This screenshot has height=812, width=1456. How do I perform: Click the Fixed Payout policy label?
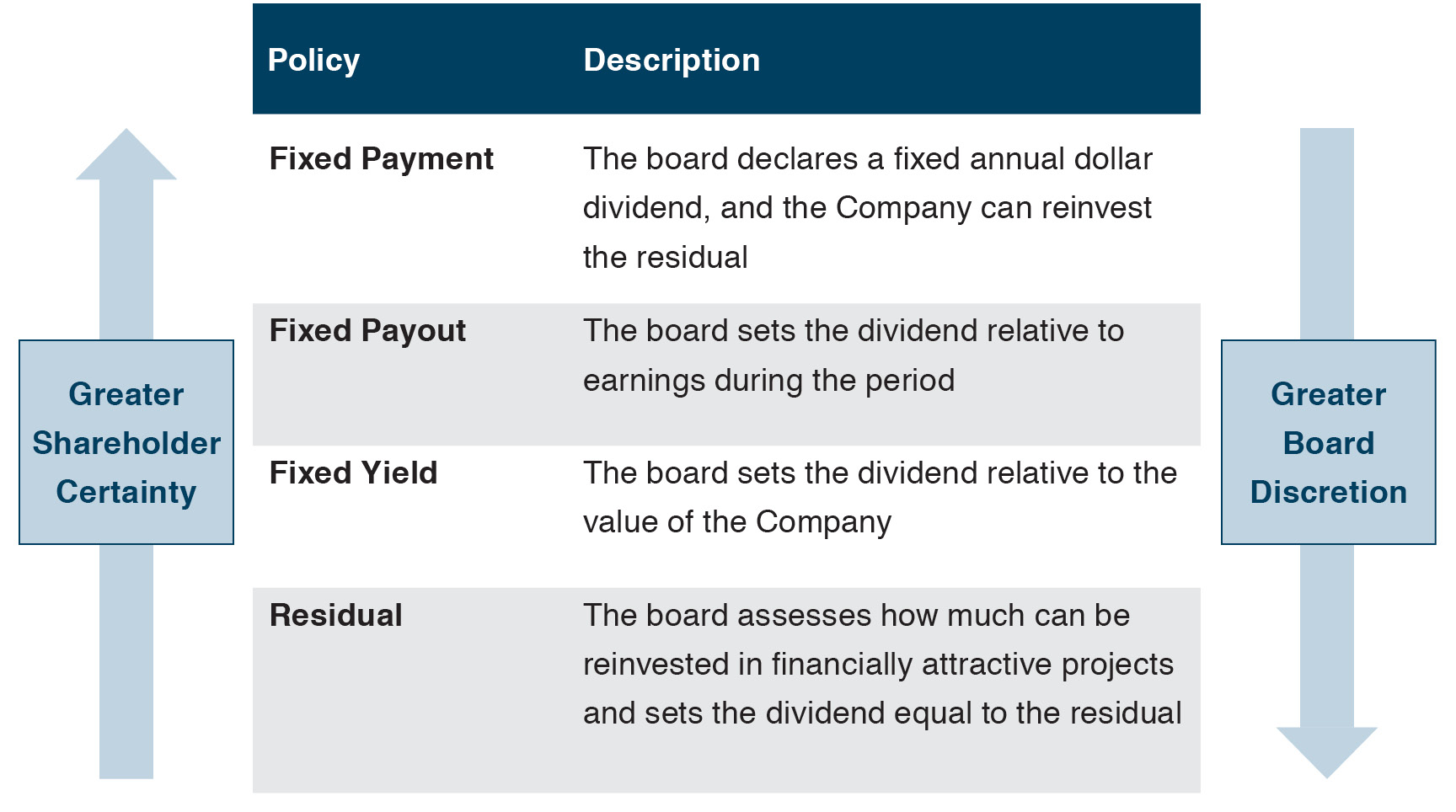(x=367, y=331)
